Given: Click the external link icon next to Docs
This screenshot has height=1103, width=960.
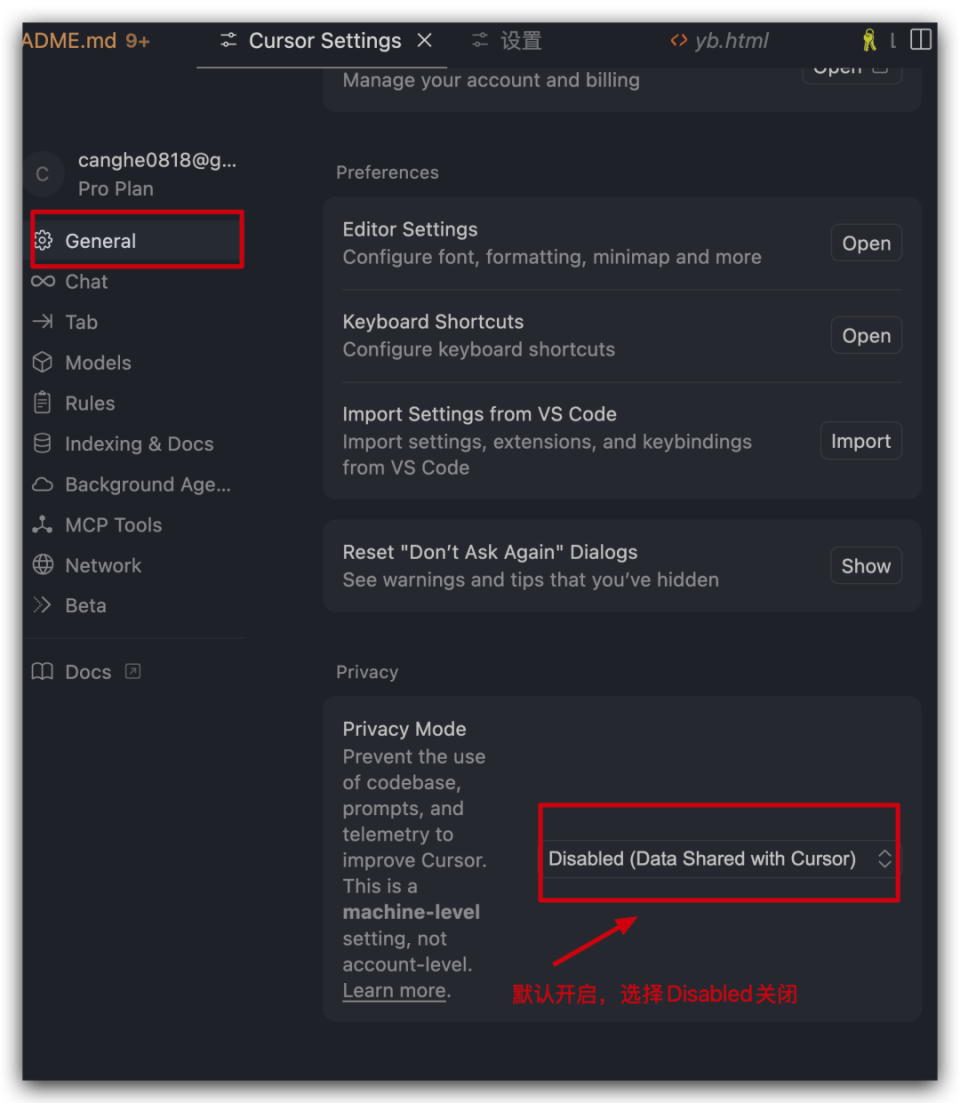Looking at the screenshot, I should click(x=132, y=671).
